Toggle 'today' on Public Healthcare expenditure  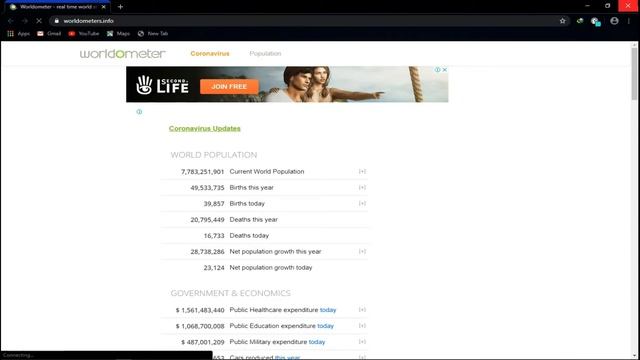click(x=328, y=310)
